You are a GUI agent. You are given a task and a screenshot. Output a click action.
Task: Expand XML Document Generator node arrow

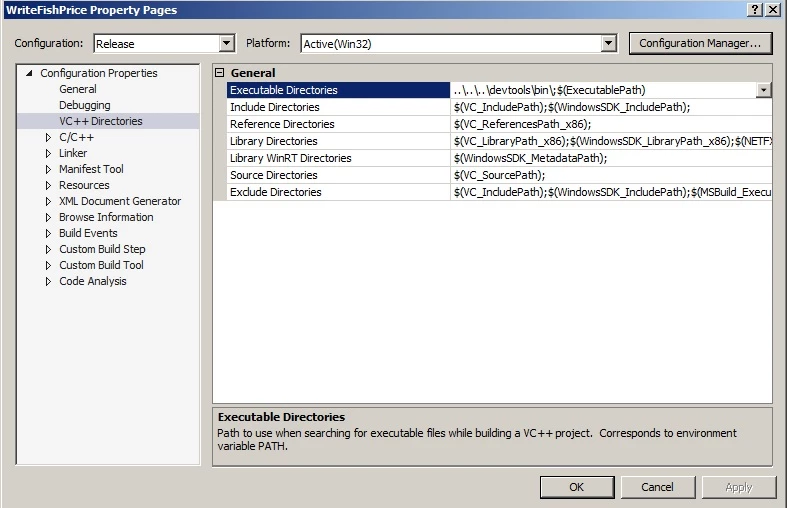coord(48,201)
